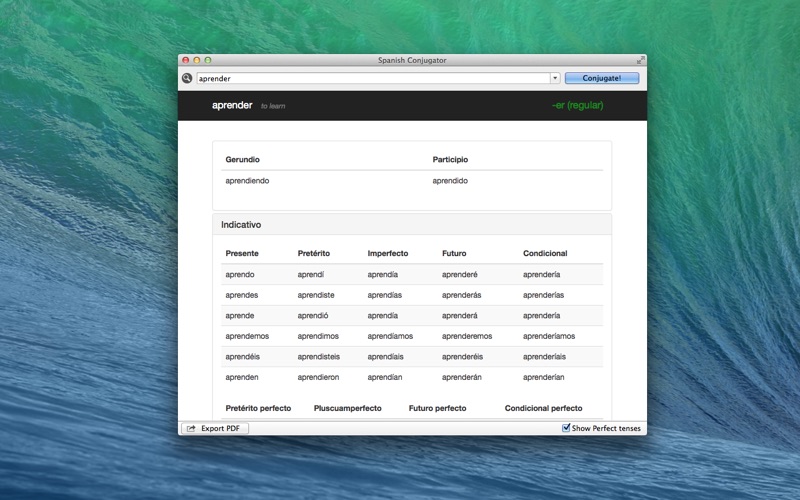Screen dimensions: 800x500
Task: Select the conditional form aprenderías
Action: coord(543,295)
